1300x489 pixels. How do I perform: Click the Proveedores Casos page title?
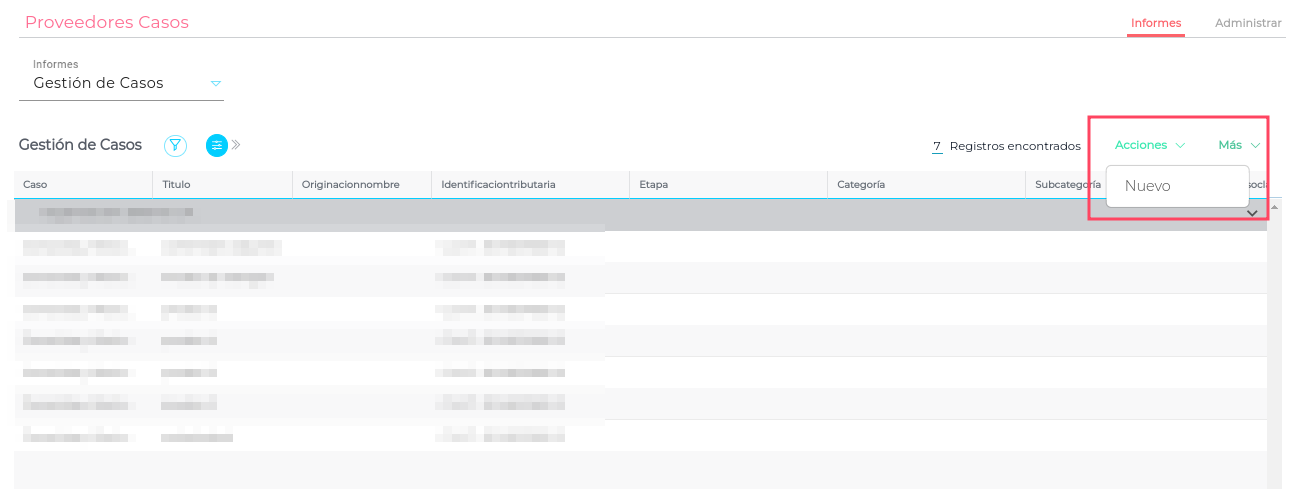click(x=107, y=22)
